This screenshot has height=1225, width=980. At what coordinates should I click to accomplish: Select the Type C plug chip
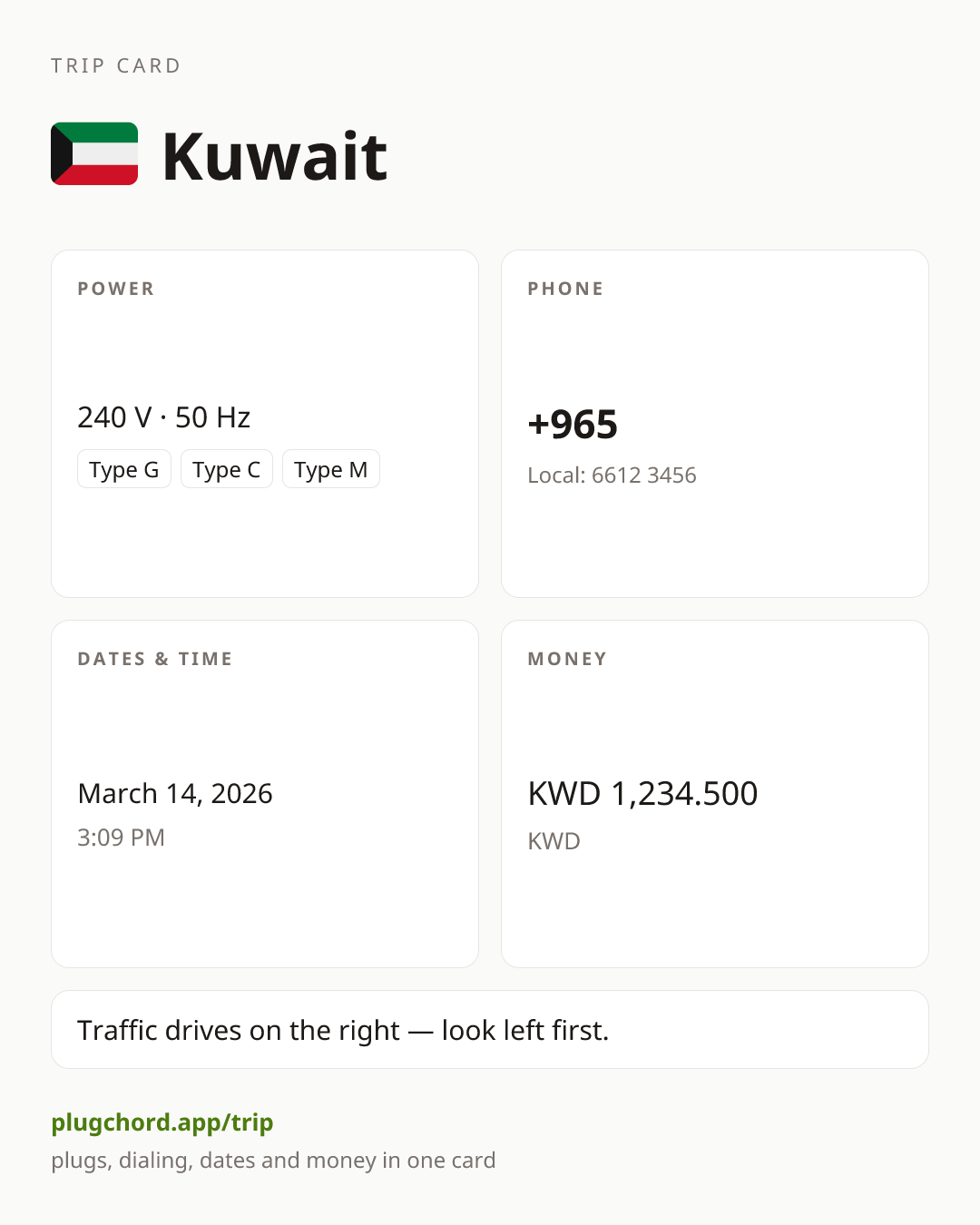pyautogui.click(x=227, y=469)
